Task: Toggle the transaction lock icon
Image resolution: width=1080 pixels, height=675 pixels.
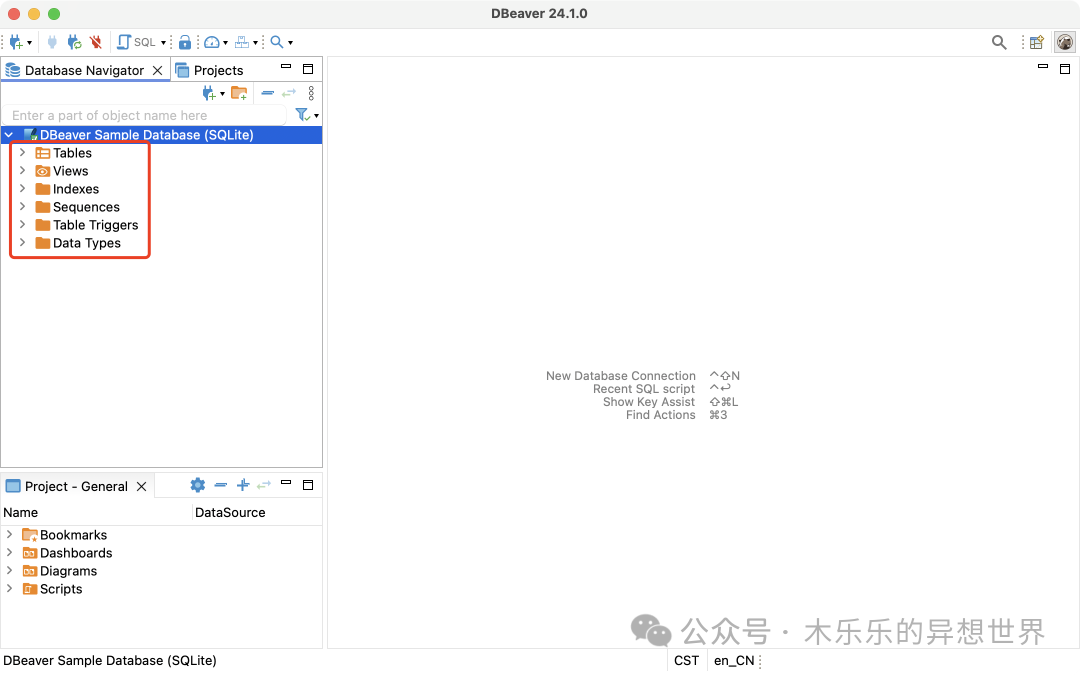Action: coord(185,42)
